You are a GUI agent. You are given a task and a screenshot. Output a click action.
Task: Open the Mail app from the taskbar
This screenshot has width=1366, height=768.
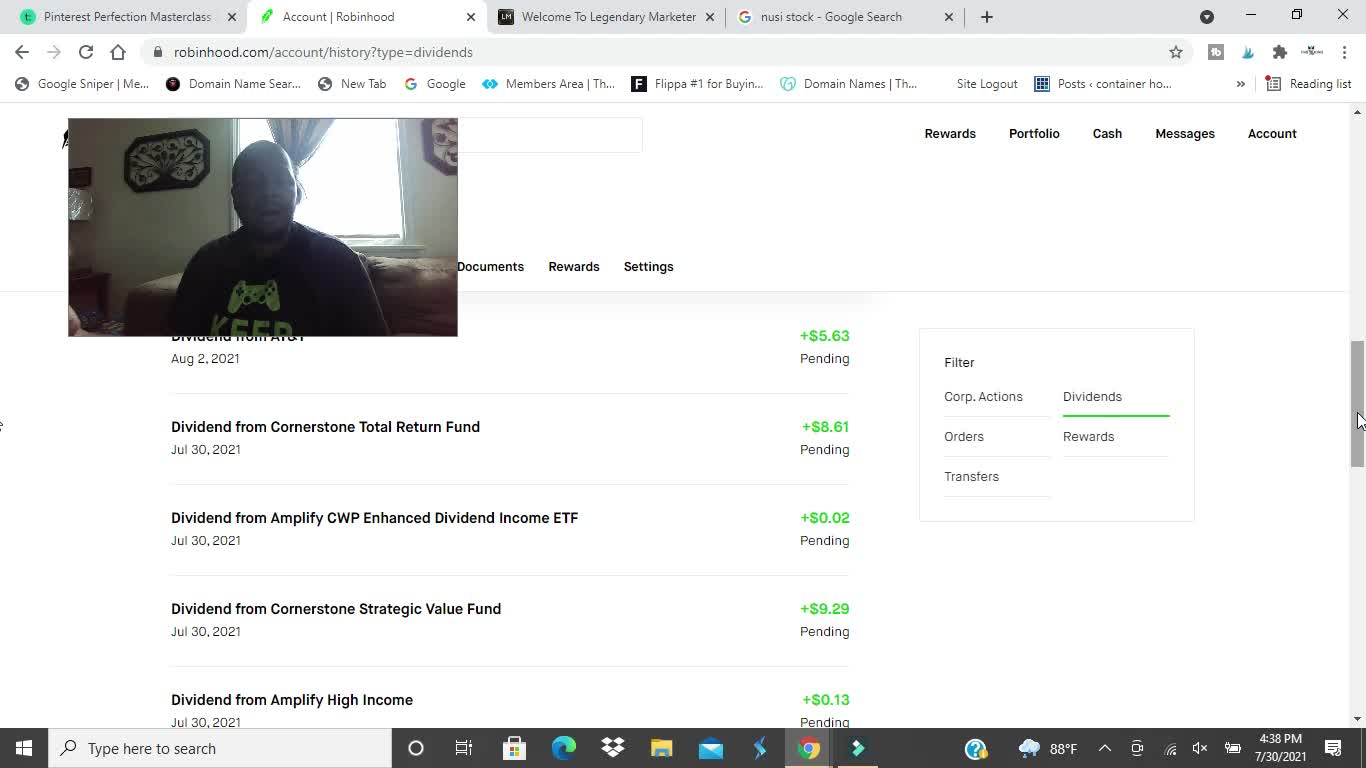711,748
